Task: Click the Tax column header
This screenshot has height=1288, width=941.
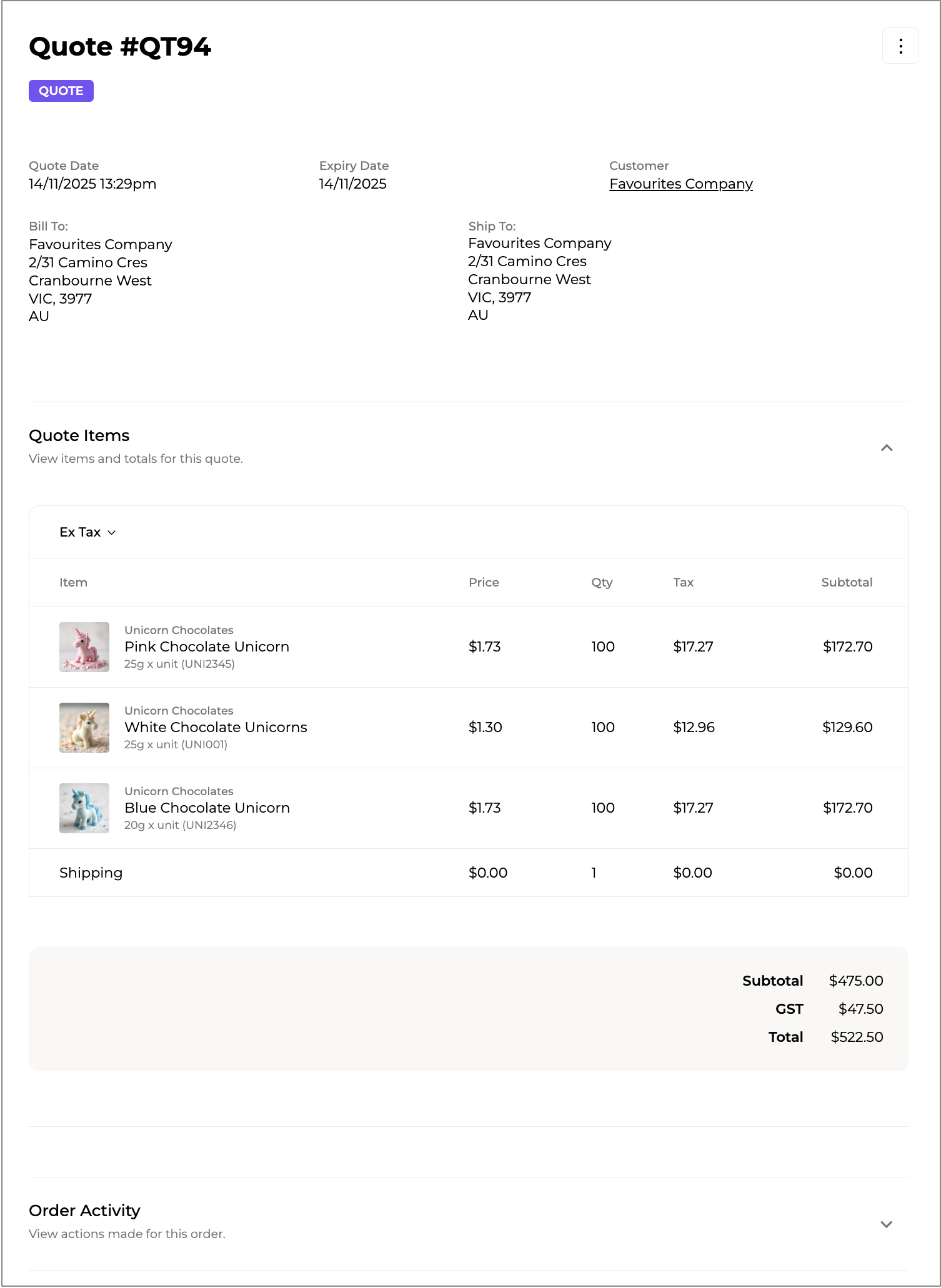Action: 683,582
